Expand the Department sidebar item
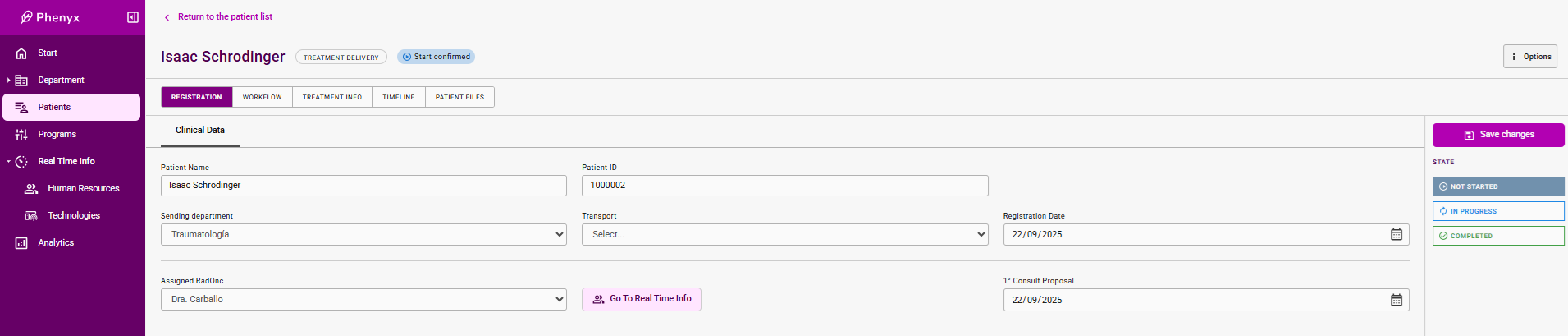This screenshot has width=1568, height=336. click(9, 81)
